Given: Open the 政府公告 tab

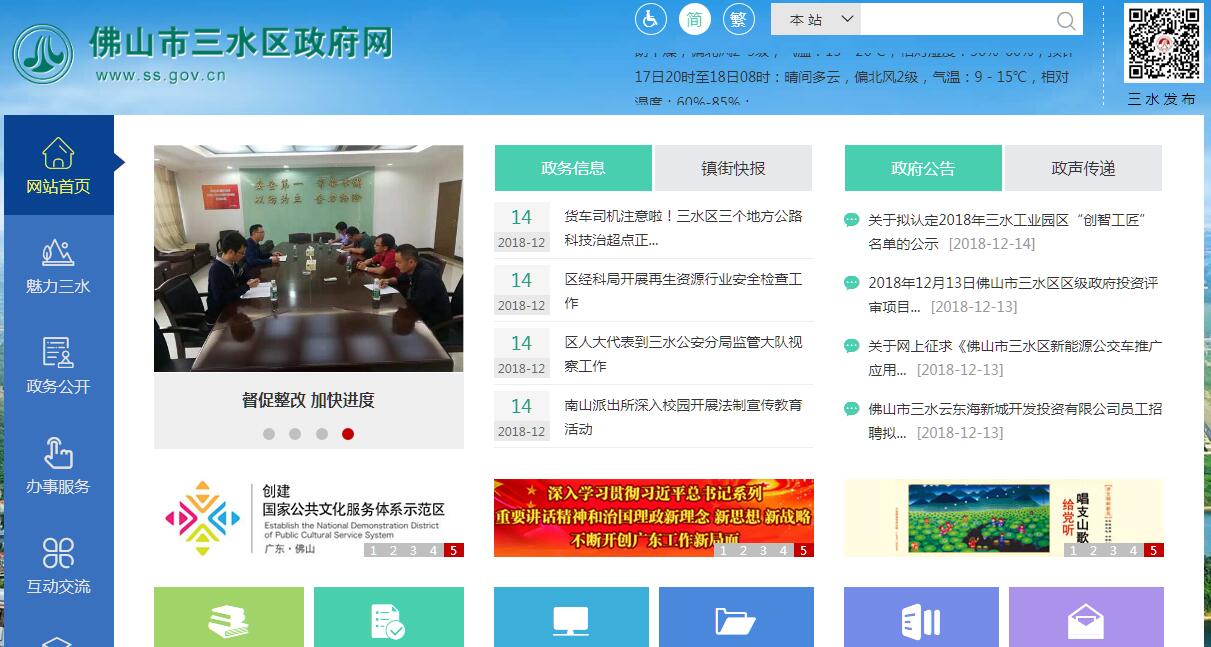Looking at the screenshot, I should [923, 168].
